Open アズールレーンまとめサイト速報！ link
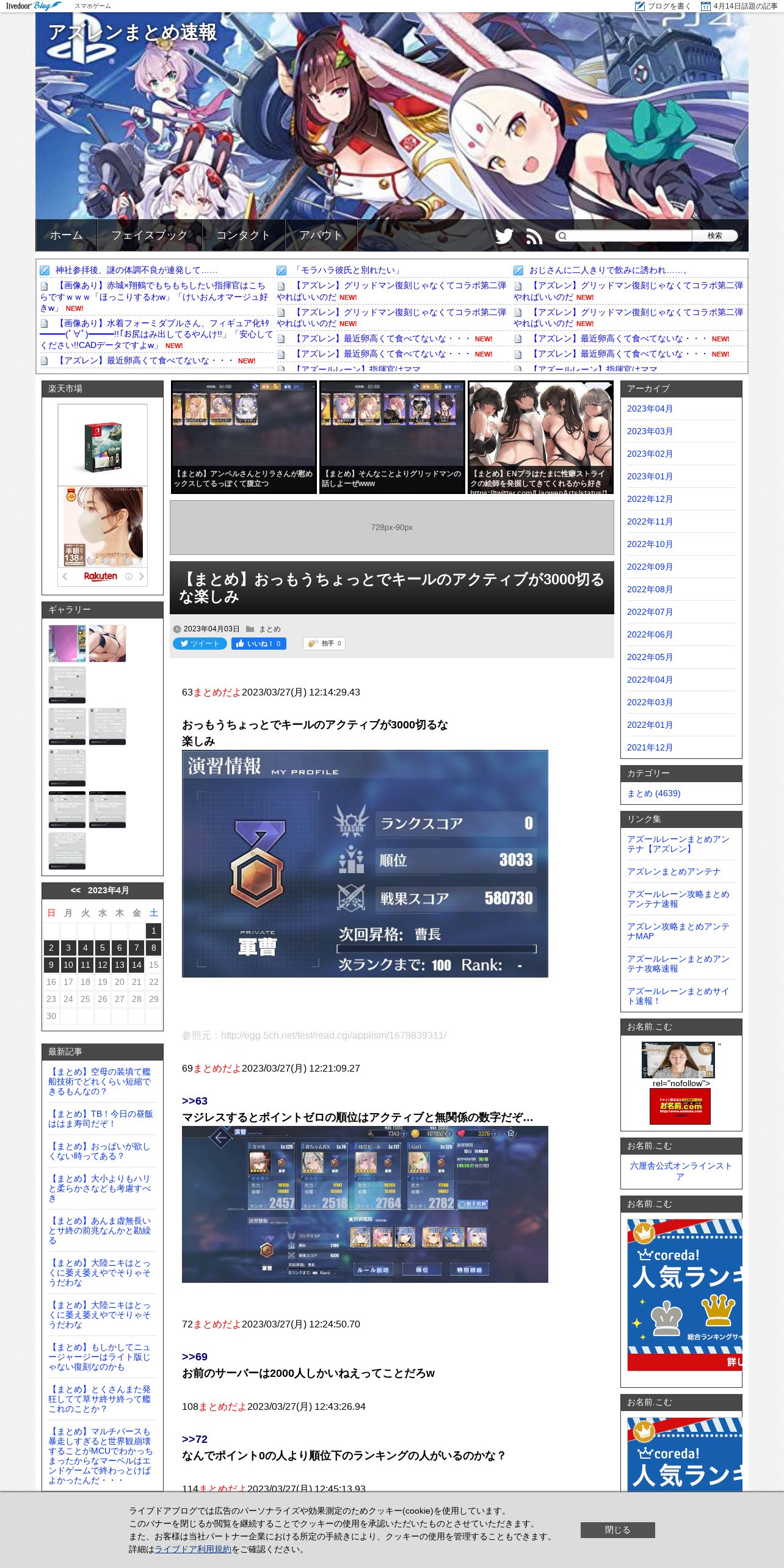The height and width of the screenshot is (1568, 784). 678,996
